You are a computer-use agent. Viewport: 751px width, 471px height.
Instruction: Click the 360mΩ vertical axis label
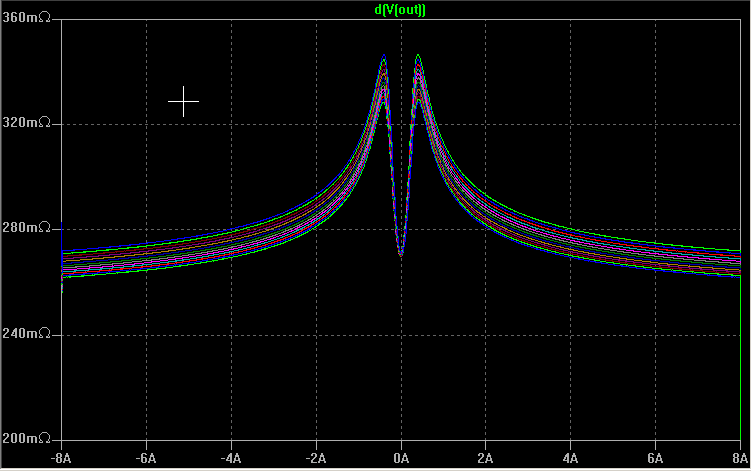tap(26, 18)
